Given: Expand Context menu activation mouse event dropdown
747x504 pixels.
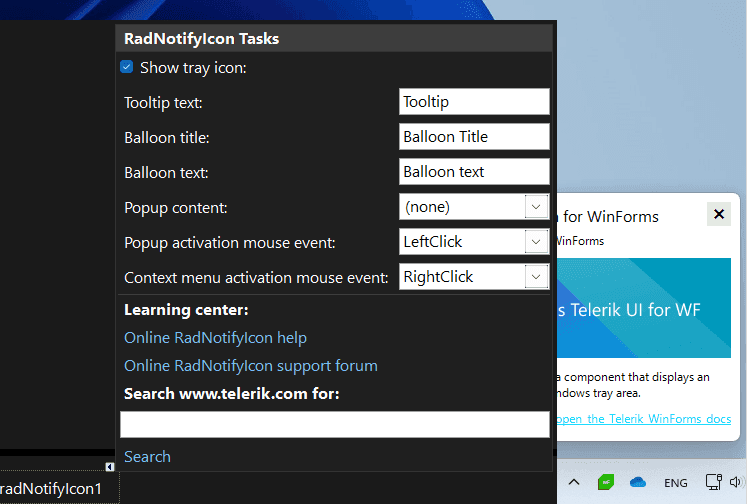Looking at the screenshot, I should [x=536, y=277].
